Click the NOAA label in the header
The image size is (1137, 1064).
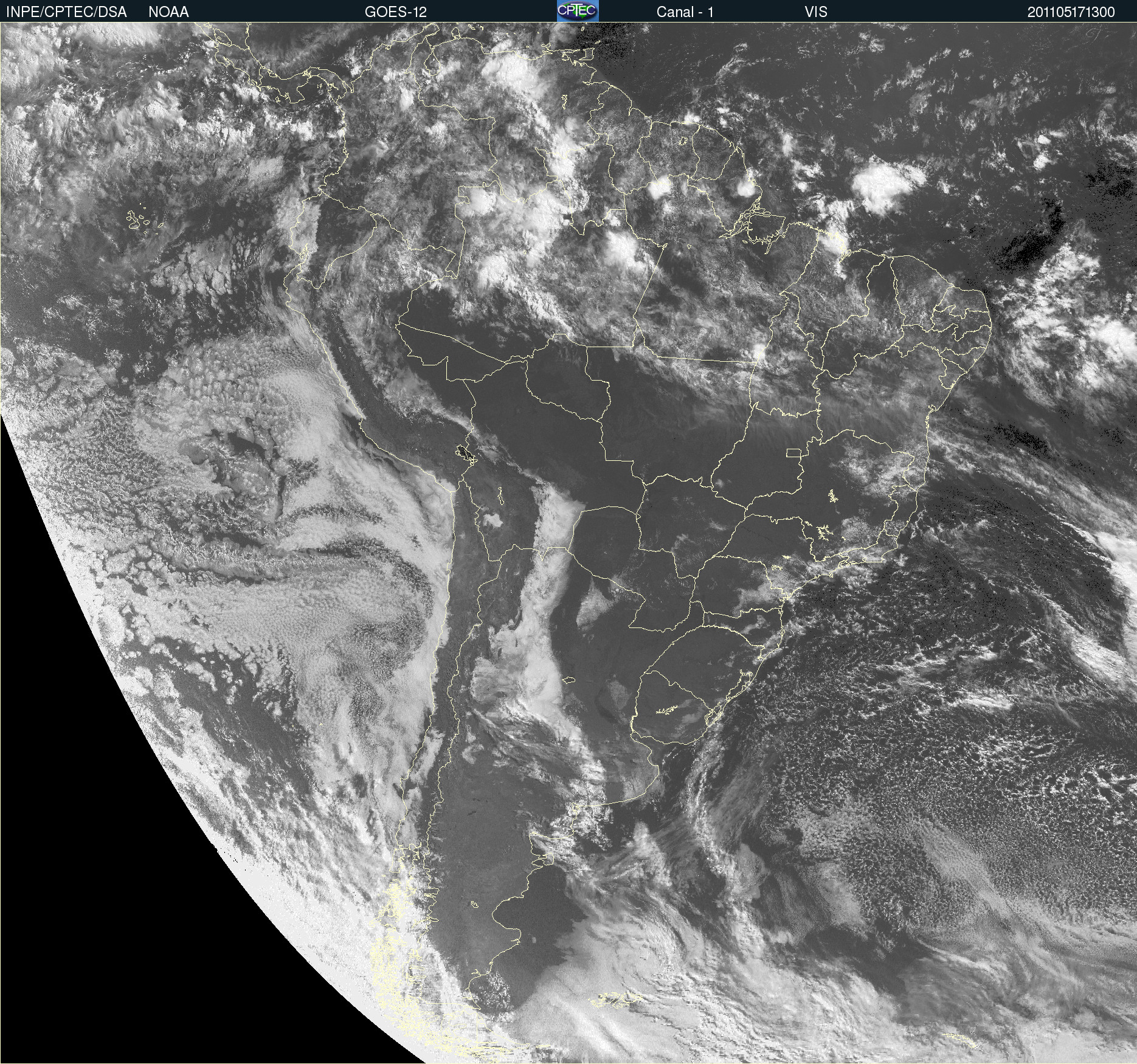[168, 12]
